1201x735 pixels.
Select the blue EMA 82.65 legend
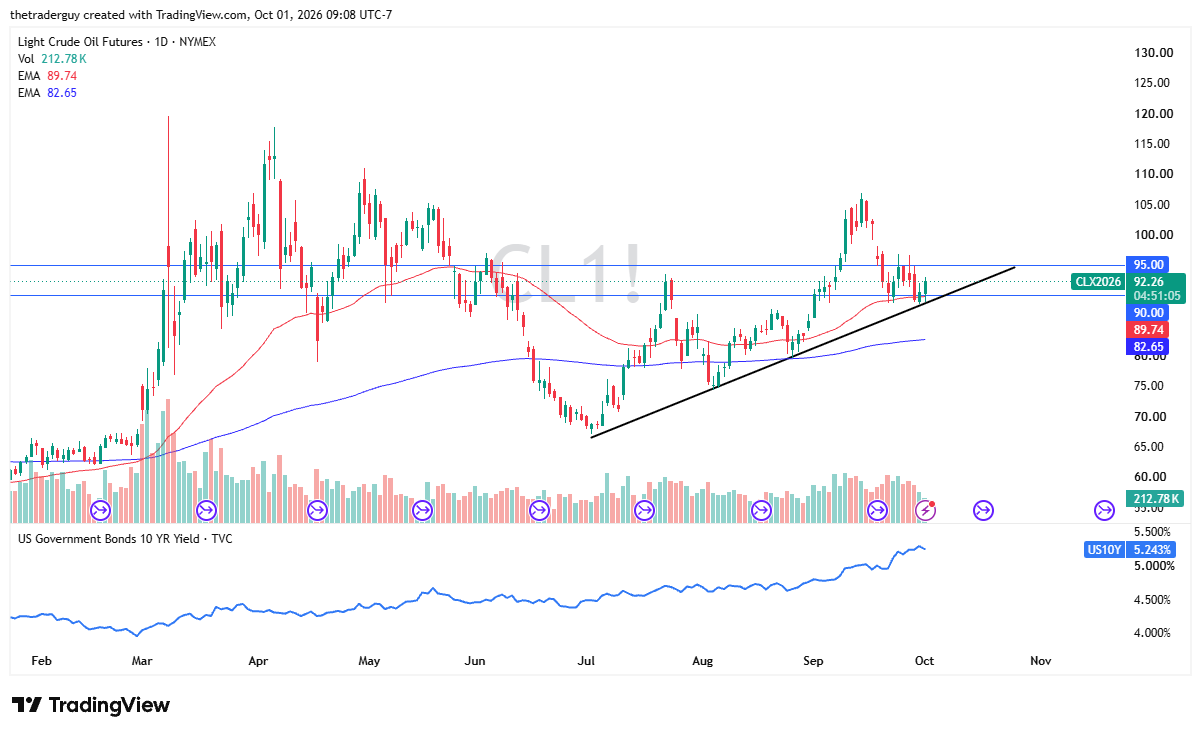pyautogui.click(x=48, y=93)
